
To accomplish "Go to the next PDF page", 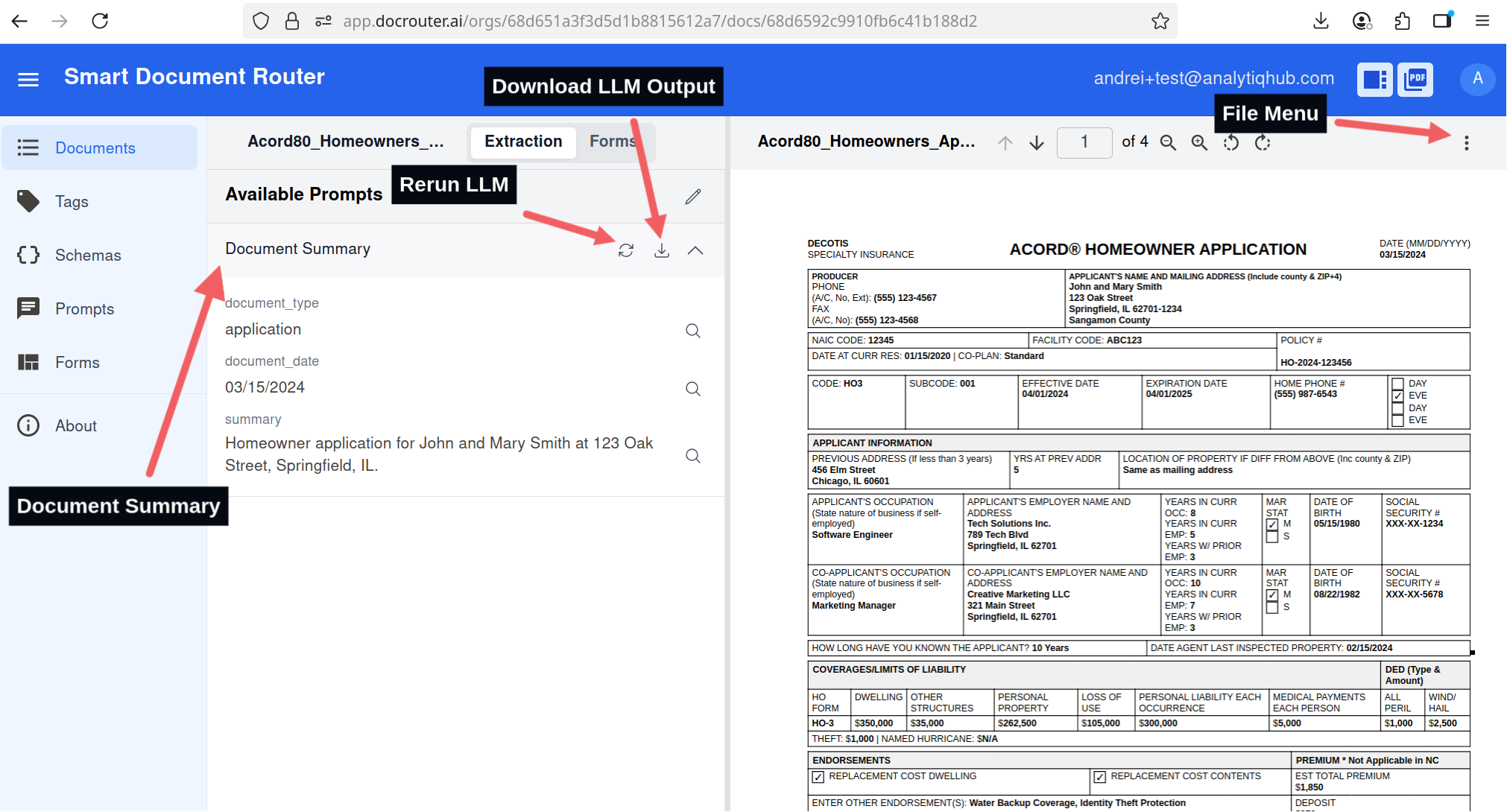I will pyautogui.click(x=1036, y=142).
